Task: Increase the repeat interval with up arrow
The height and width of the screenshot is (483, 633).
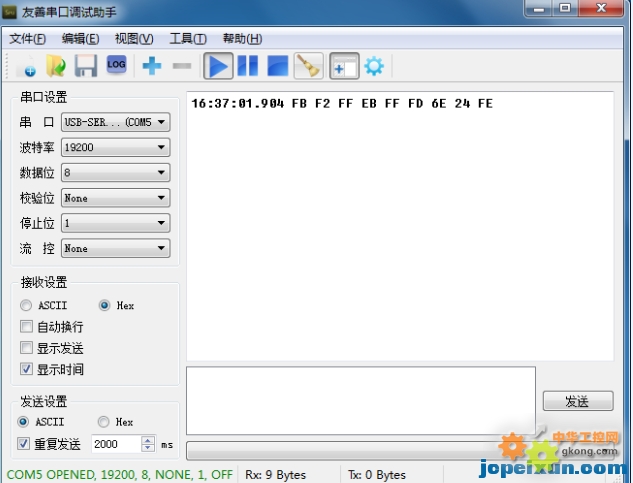Action: pos(148,440)
